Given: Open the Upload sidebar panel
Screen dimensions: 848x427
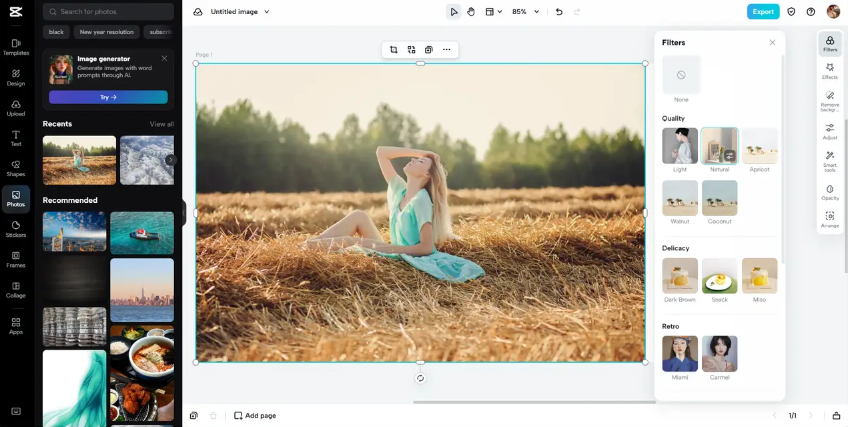Looking at the screenshot, I should click(16, 108).
